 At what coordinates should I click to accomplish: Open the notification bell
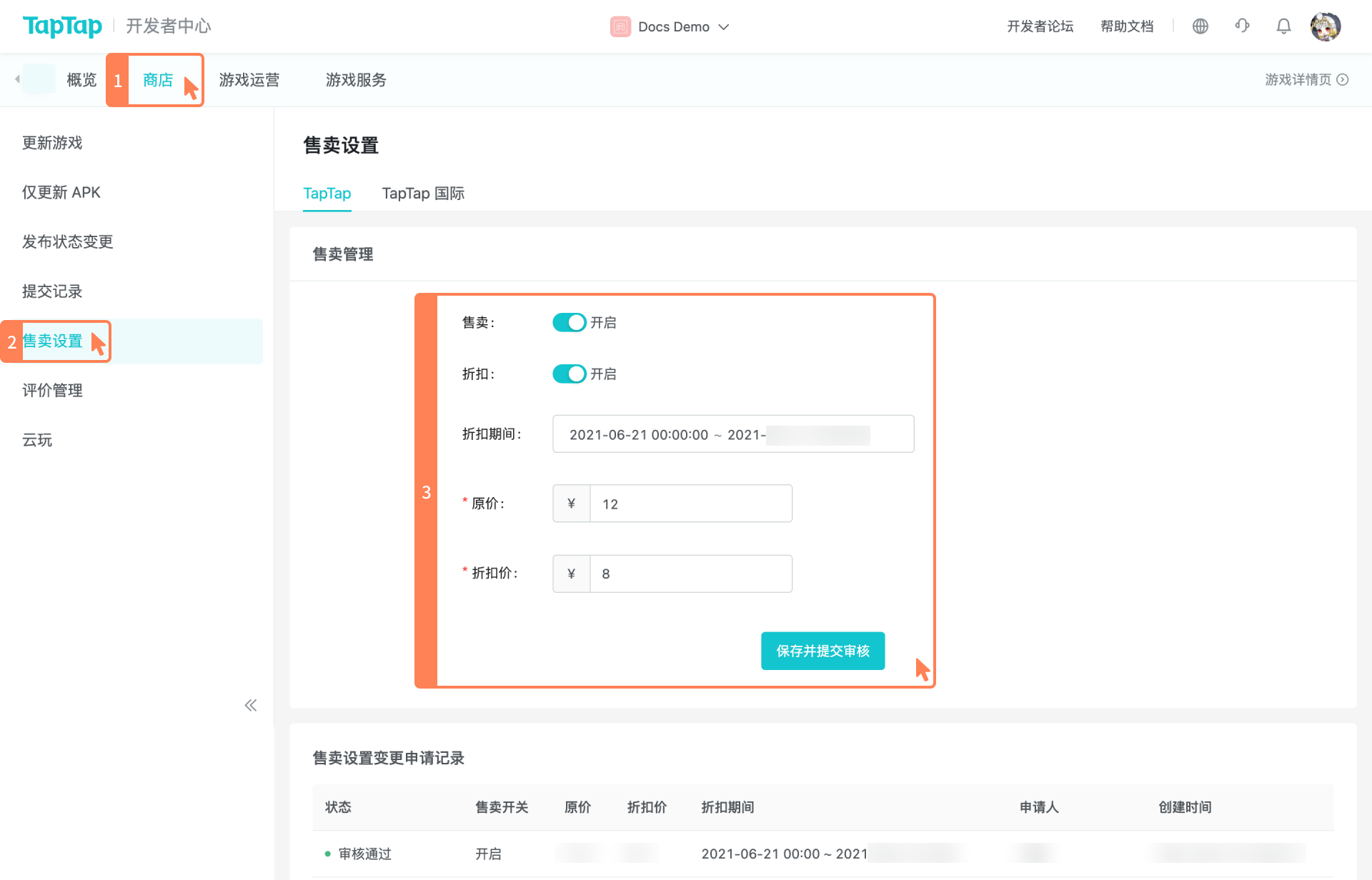[x=1283, y=26]
